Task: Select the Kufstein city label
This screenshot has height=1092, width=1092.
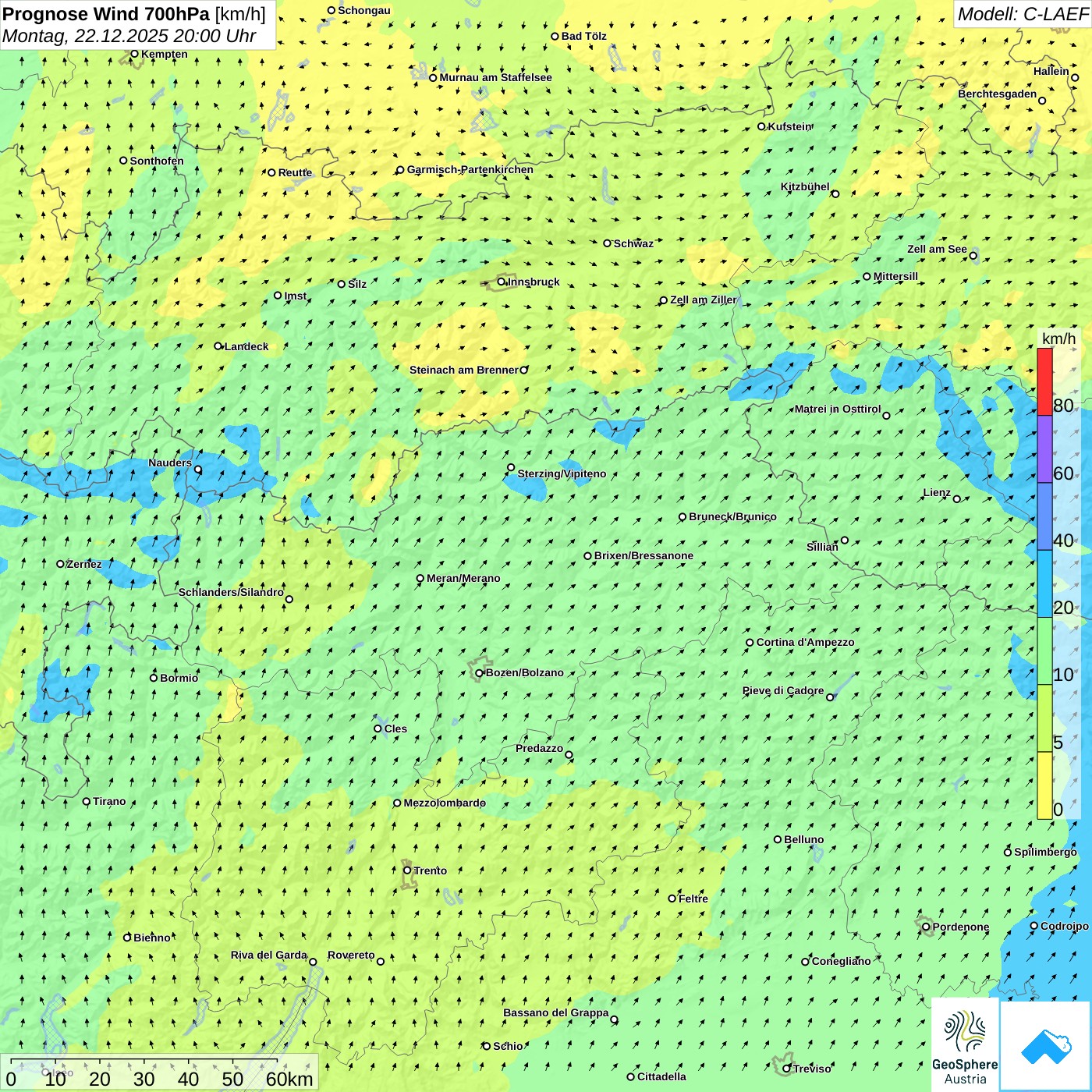Action: [790, 126]
